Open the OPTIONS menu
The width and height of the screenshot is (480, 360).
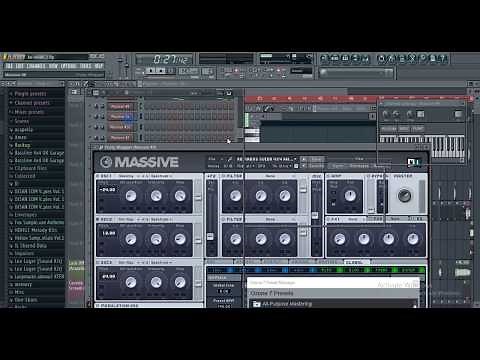(x=69, y=66)
